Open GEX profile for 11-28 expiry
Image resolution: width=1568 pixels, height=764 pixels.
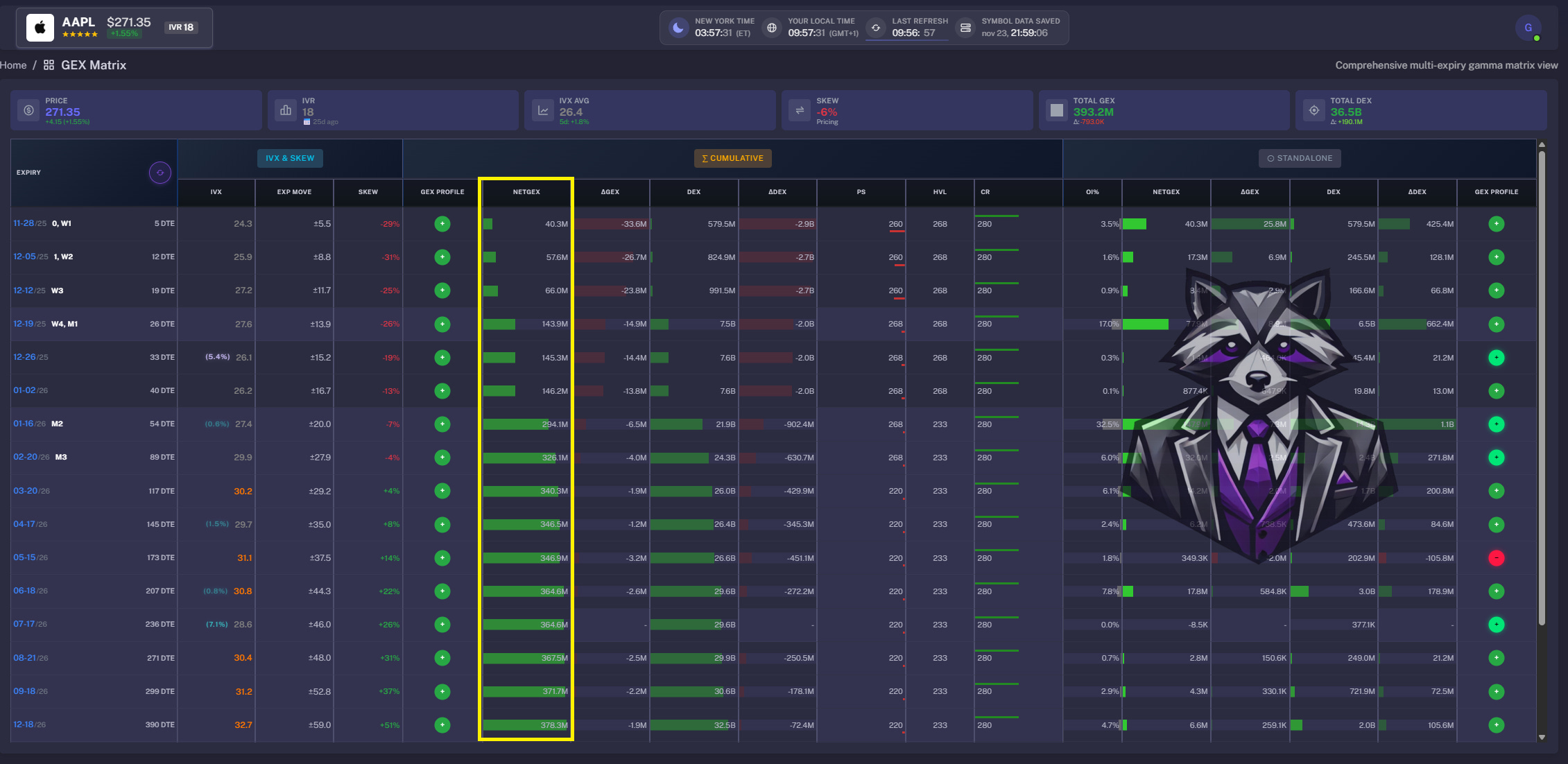click(x=442, y=224)
